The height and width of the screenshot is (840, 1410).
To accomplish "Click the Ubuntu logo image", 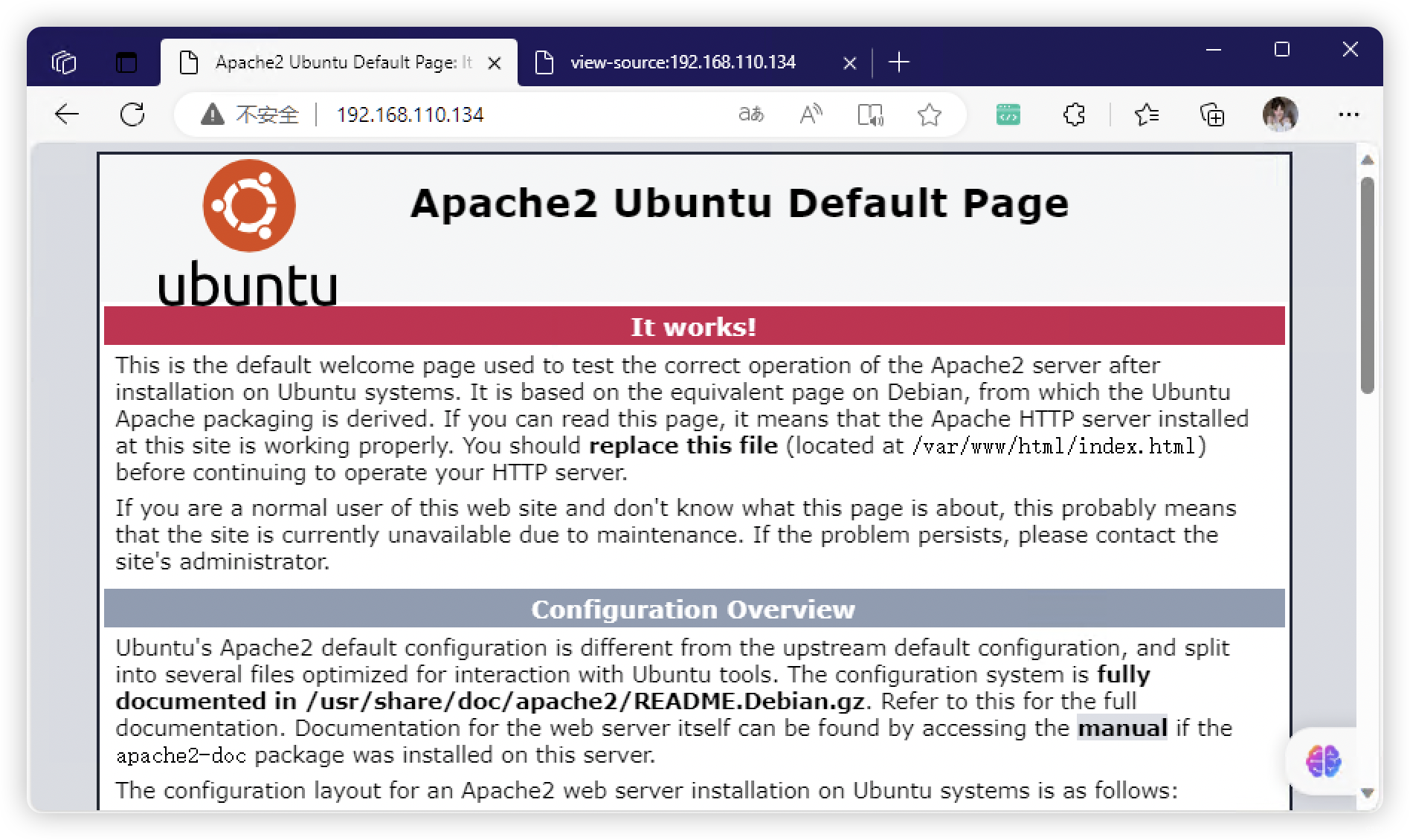I will [x=248, y=232].
